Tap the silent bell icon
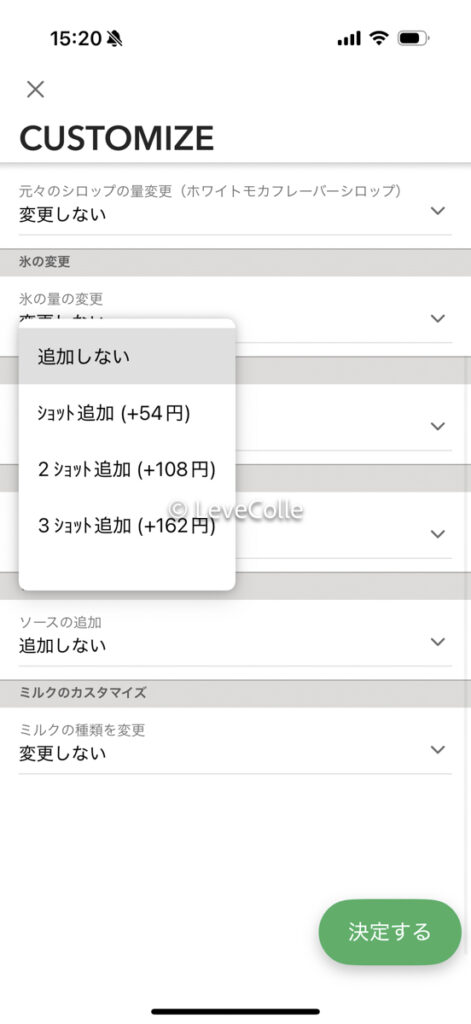The width and height of the screenshot is (471, 1024). (x=114, y=39)
